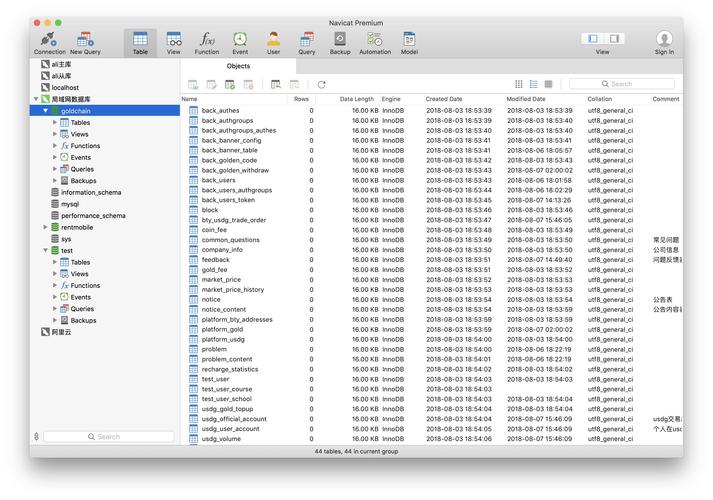Expand Queries under test
Screen dimensions: 713x500
(x=55, y=309)
